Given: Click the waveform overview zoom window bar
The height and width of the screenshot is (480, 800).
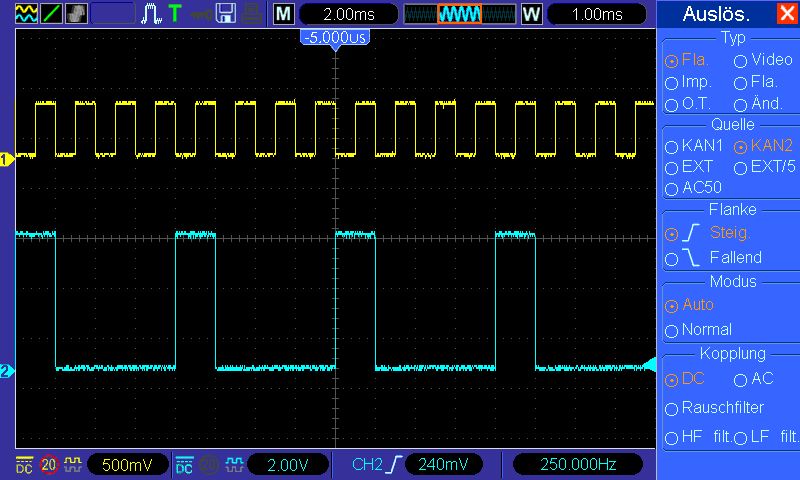Looking at the screenshot, I should (x=460, y=14).
